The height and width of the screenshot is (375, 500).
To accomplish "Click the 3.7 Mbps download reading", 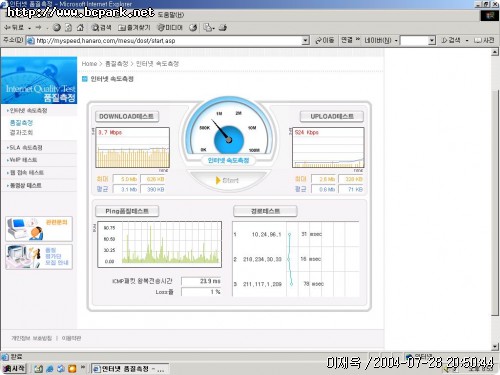I will click(110, 133).
